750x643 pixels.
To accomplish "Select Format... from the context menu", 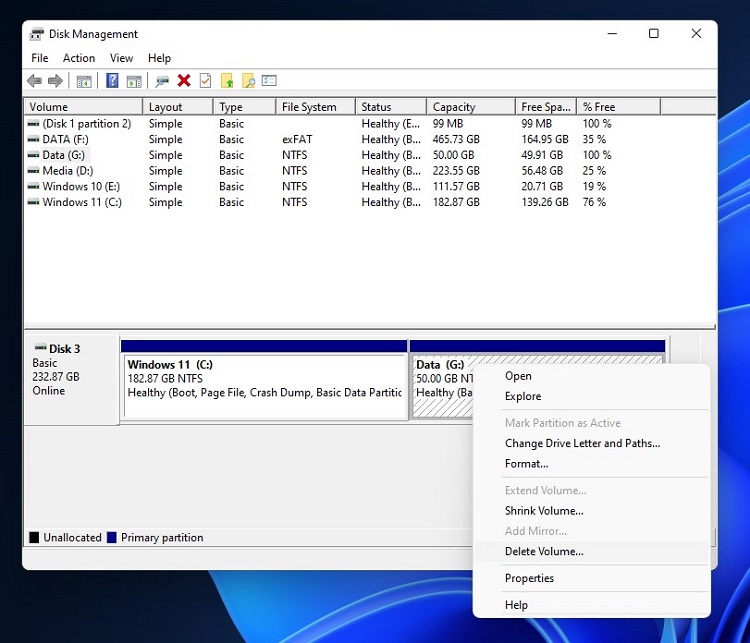I will tap(527, 464).
